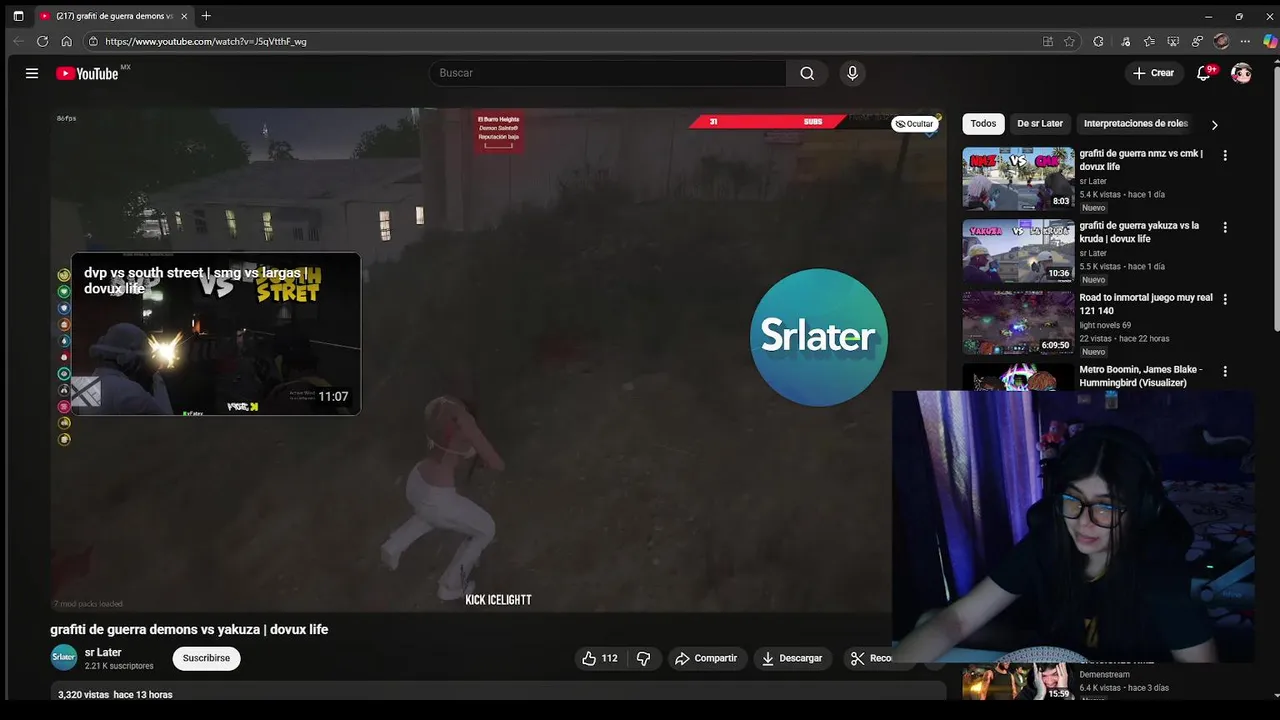Click the search magnifier button

click(x=807, y=73)
